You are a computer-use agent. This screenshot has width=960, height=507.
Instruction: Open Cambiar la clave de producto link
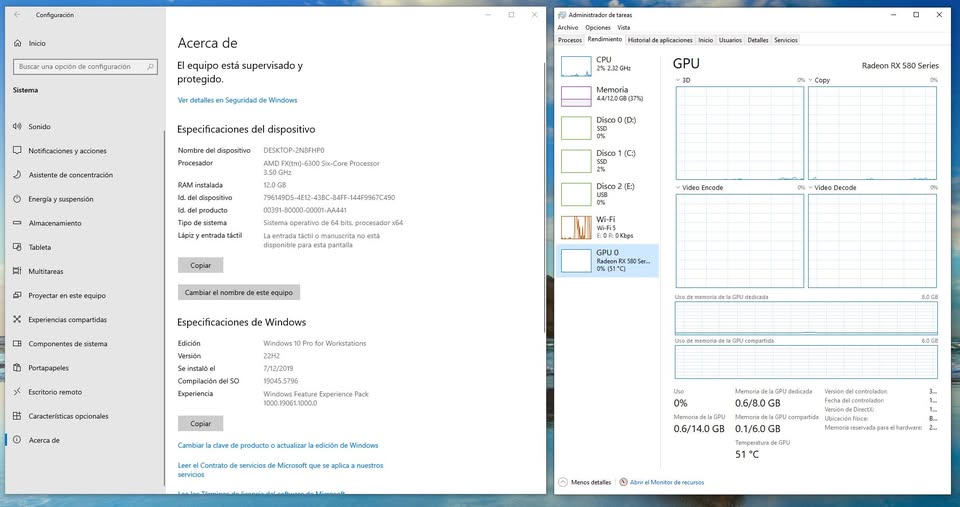[x=278, y=445]
